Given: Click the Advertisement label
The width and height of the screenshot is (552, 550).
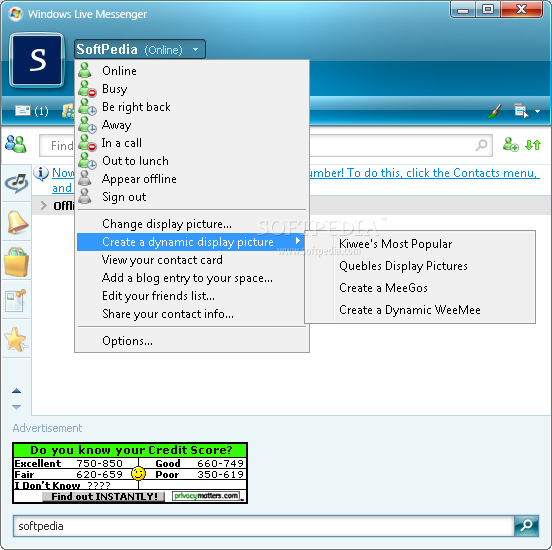Looking at the screenshot, I should coord(47,428).
